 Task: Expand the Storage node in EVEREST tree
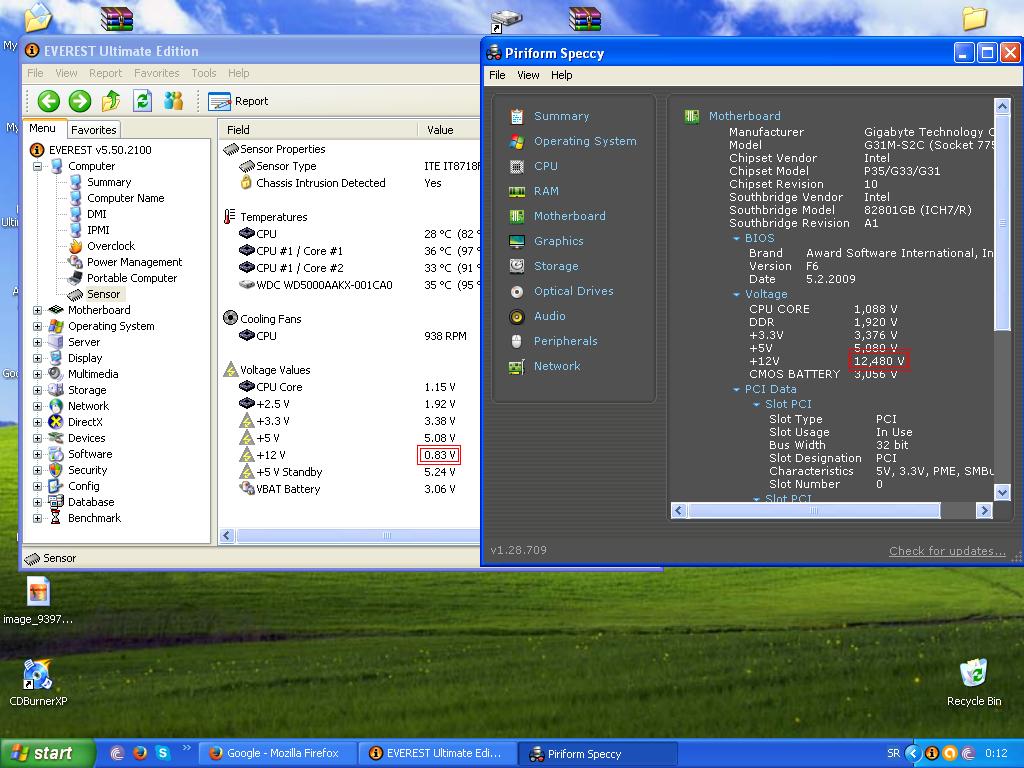(38, 390)
